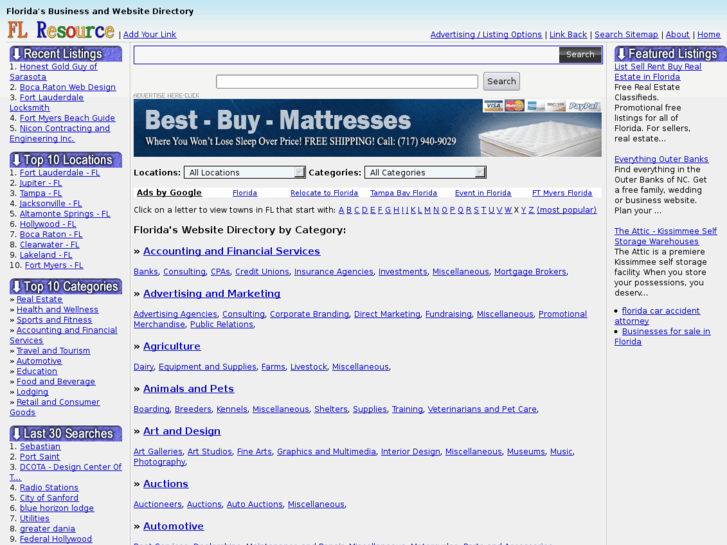Click the second search text box

[x=347, y=82]
